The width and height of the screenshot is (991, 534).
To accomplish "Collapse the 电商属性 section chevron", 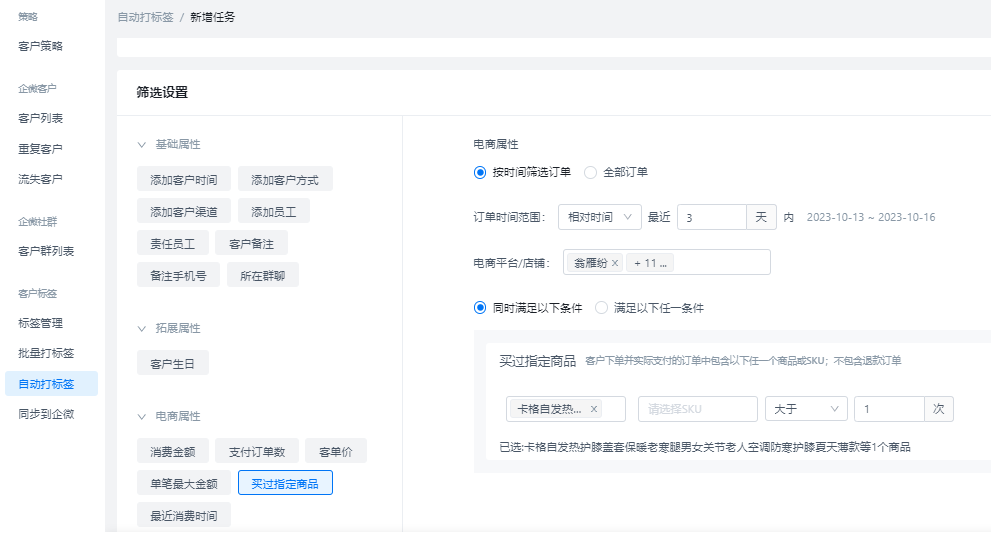I will tap(142, 416).
